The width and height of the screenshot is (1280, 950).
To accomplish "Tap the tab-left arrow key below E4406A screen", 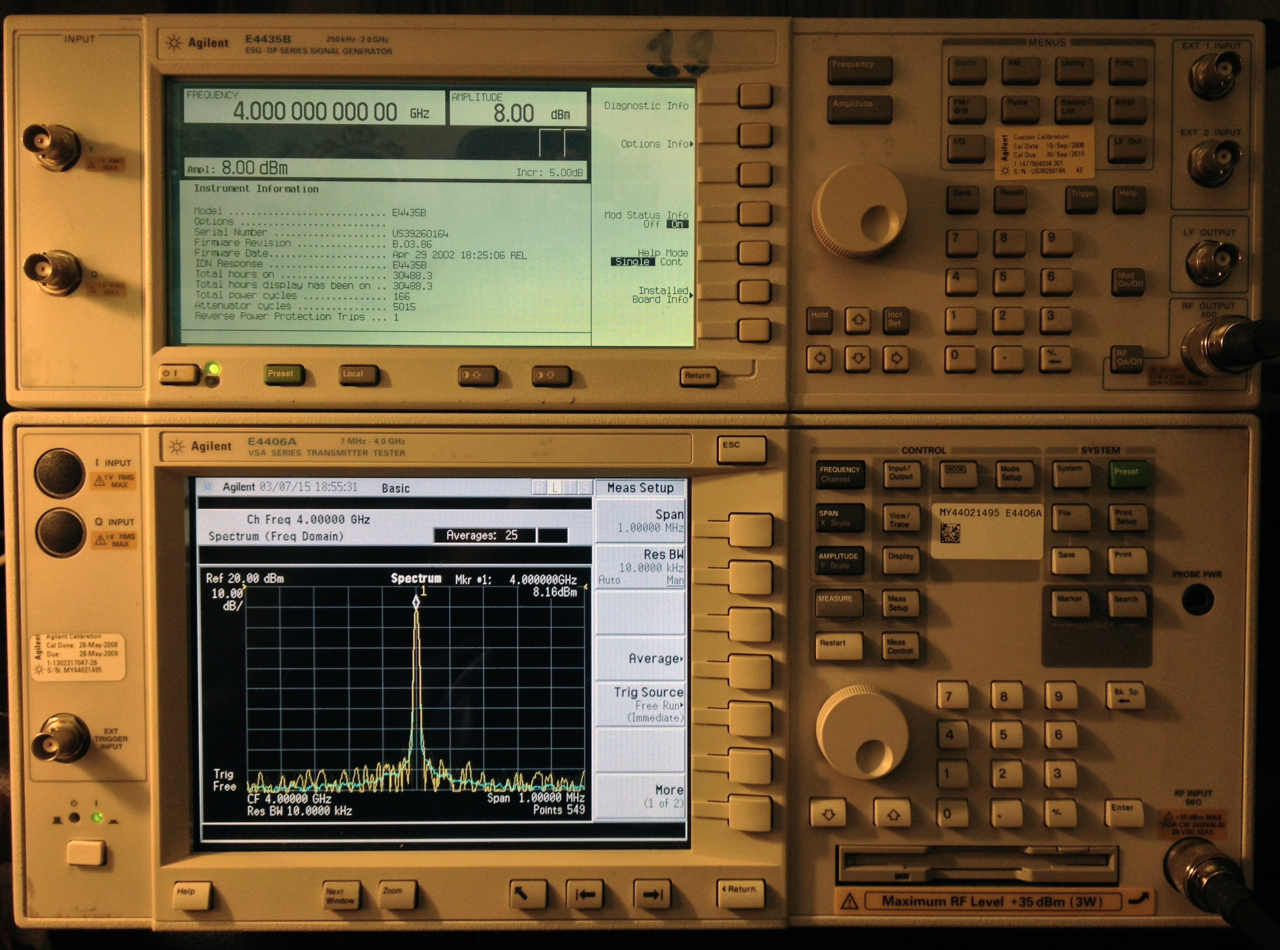I will click(x=585, y=893).
